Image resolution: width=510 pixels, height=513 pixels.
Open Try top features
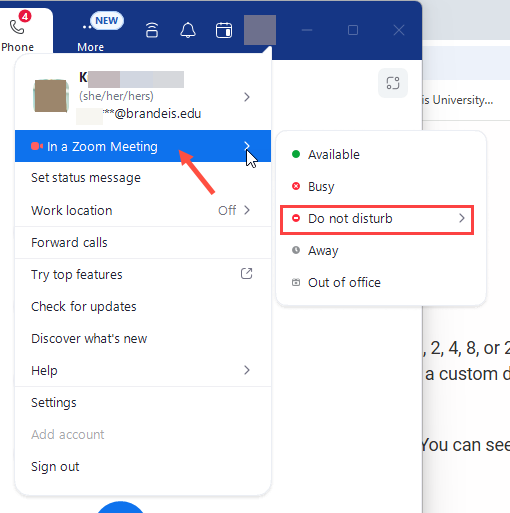pos(143,274)
